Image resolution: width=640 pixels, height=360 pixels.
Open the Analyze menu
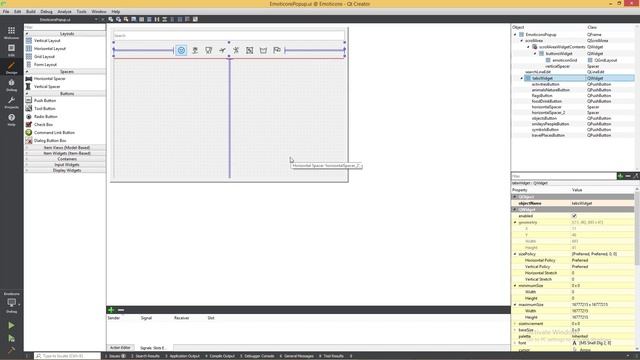point(64,11)
